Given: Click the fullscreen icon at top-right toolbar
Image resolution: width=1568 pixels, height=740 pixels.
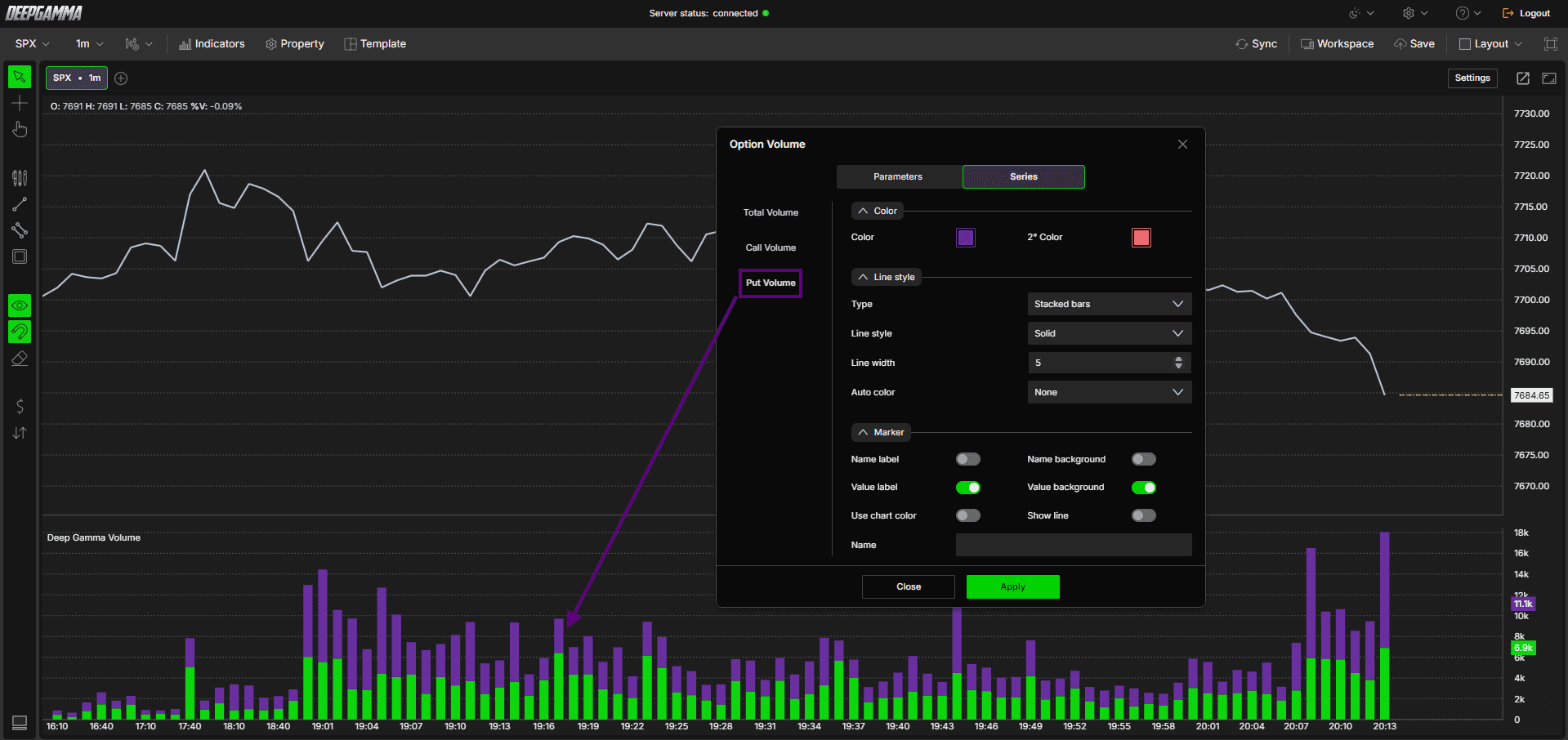Looking at the screenshot, I should 1550,44.
